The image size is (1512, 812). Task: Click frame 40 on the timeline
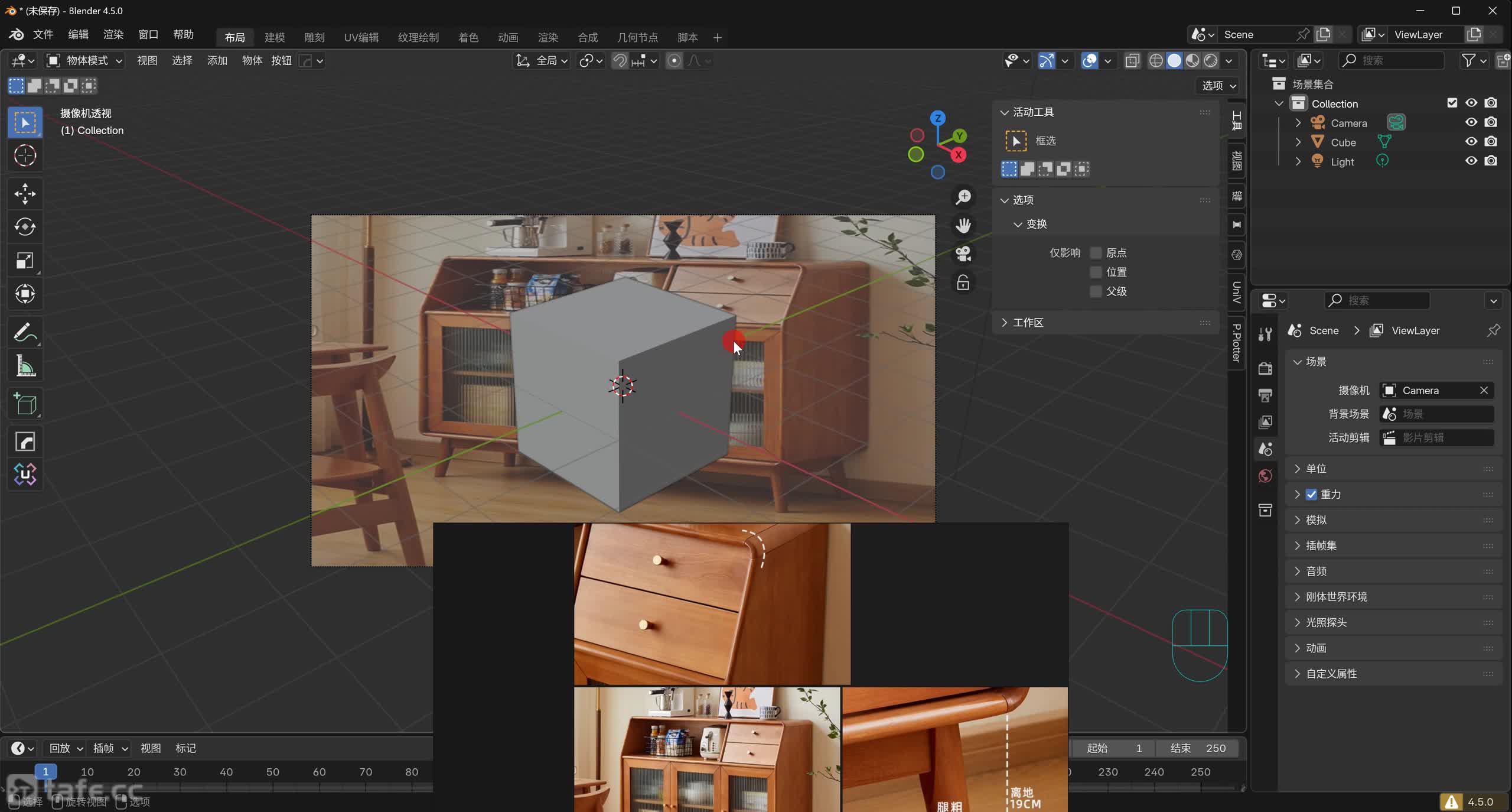click(x=226, y=772)
